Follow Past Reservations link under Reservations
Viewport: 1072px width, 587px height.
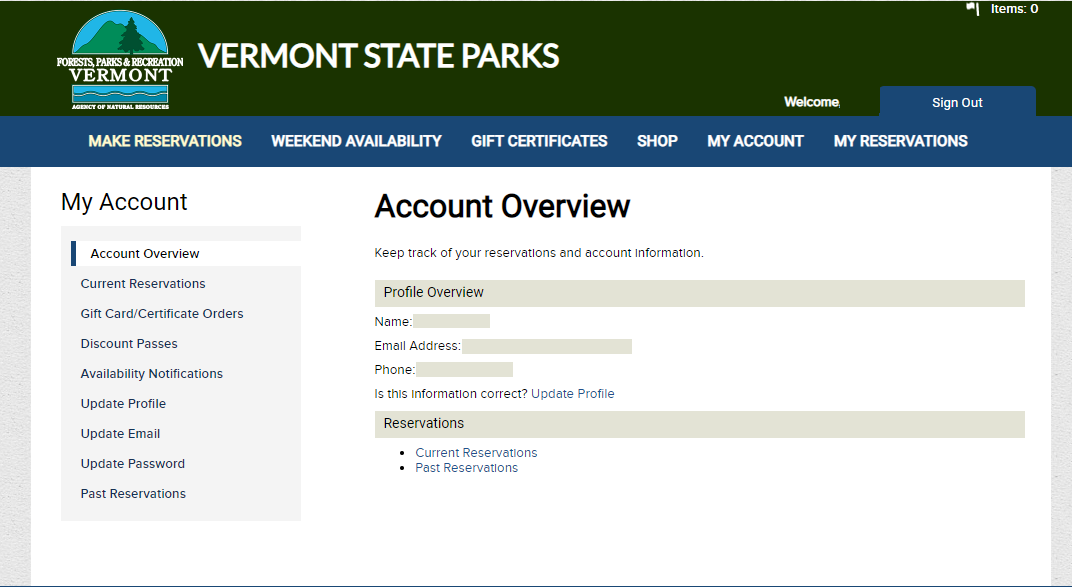466,467
